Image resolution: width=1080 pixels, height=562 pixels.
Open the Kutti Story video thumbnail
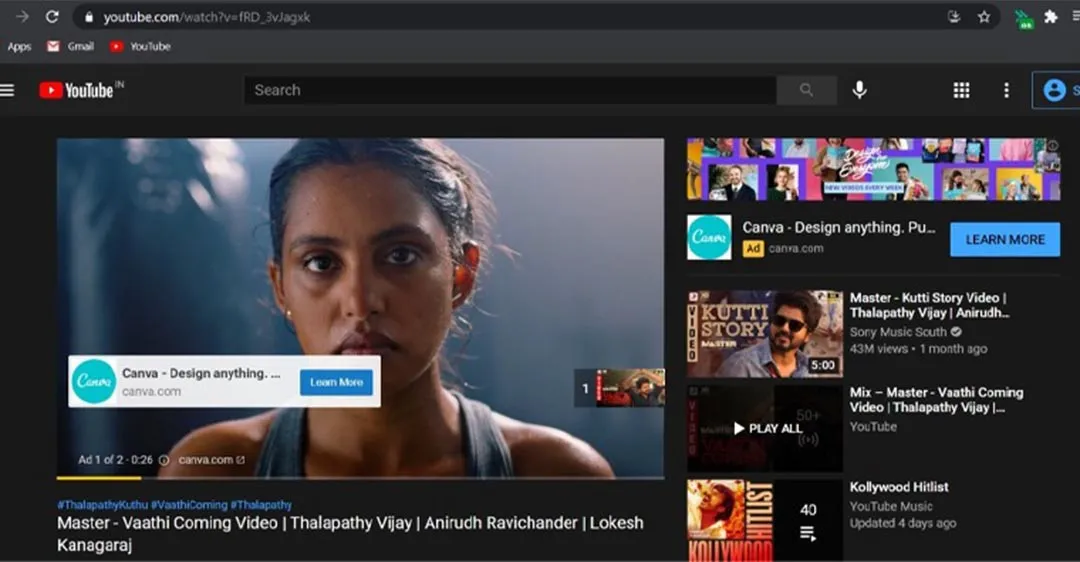[x=765, y=334]
